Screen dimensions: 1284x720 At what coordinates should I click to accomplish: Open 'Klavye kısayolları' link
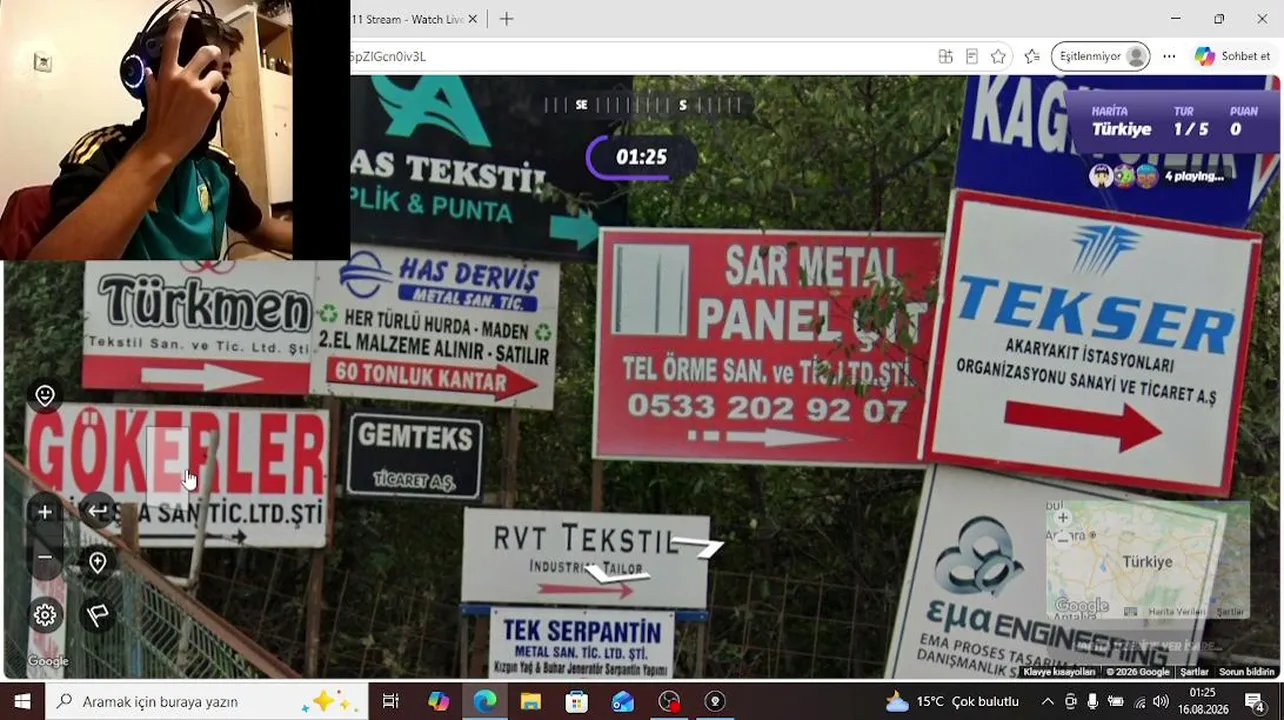click(x=1059, y=672)
